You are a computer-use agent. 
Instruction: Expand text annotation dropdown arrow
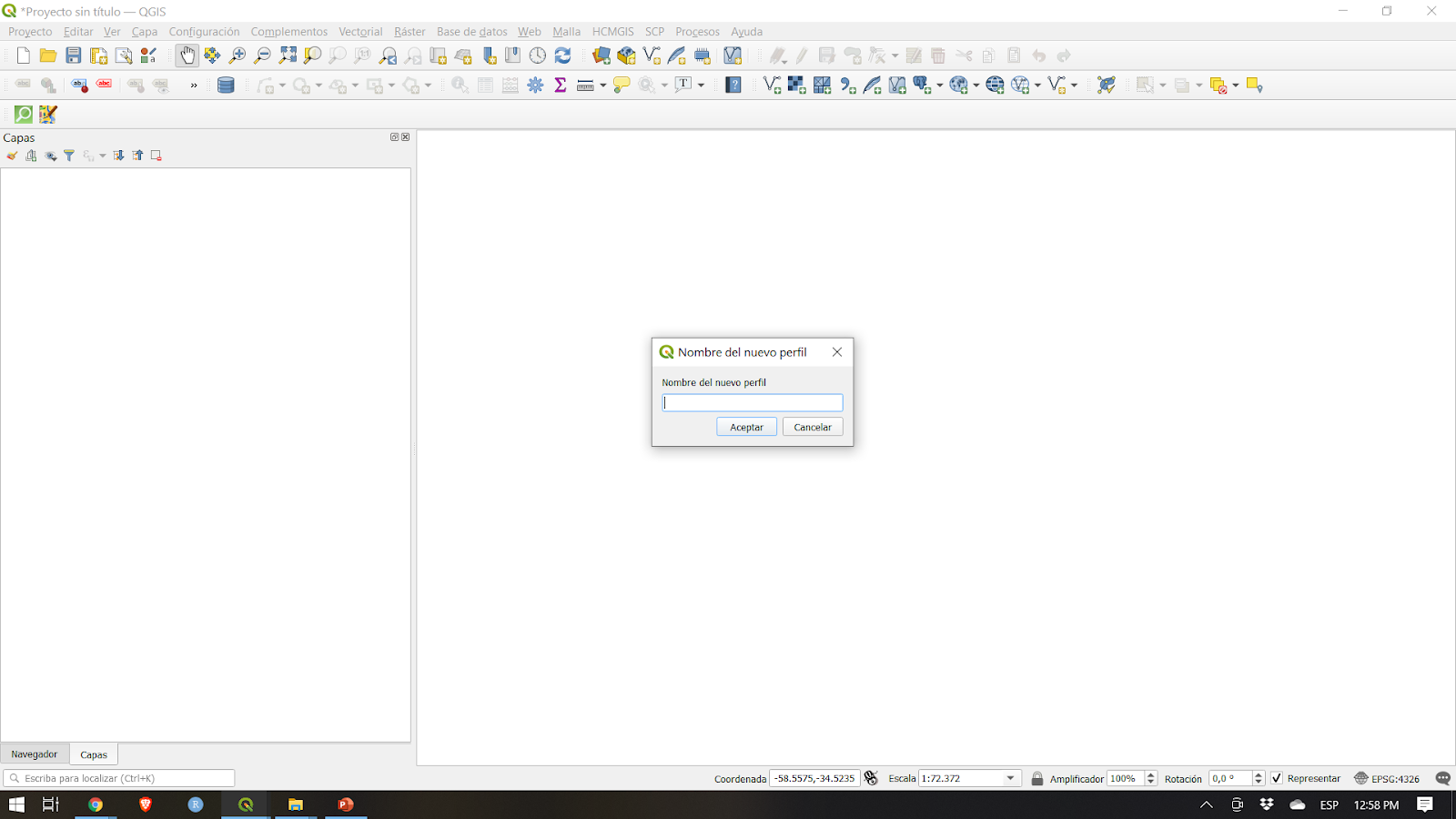click(x=701, y=86)
